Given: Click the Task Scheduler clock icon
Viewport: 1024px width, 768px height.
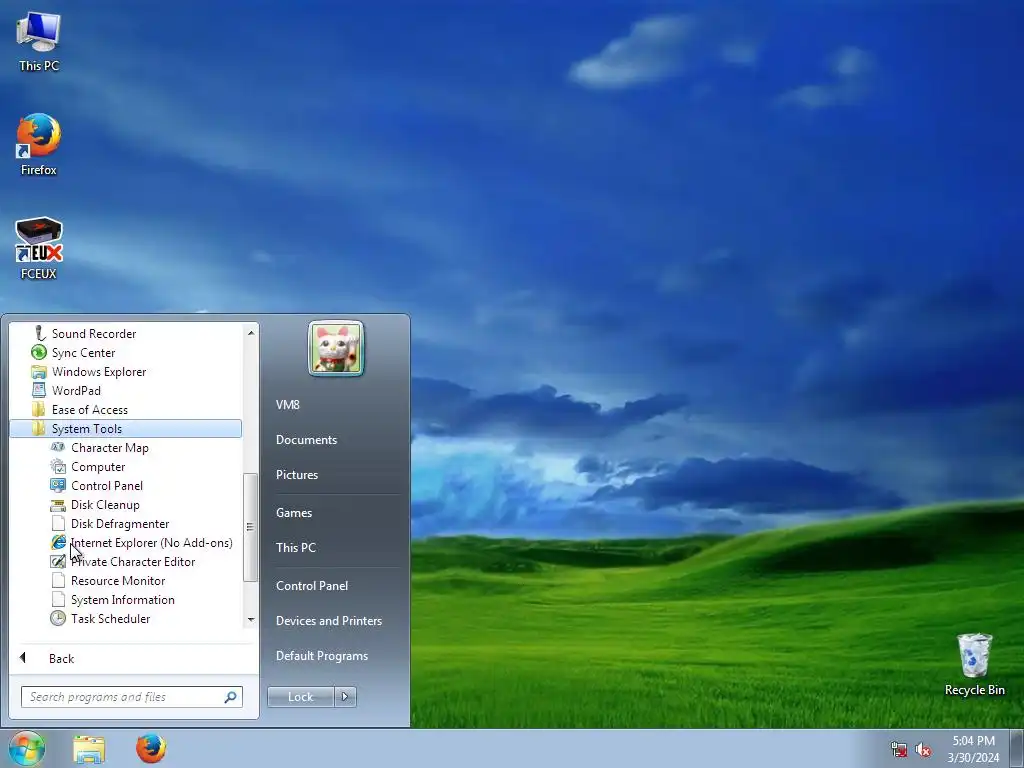Looking at the screenshot, I should pyautogui.click(x=58, y=618).
